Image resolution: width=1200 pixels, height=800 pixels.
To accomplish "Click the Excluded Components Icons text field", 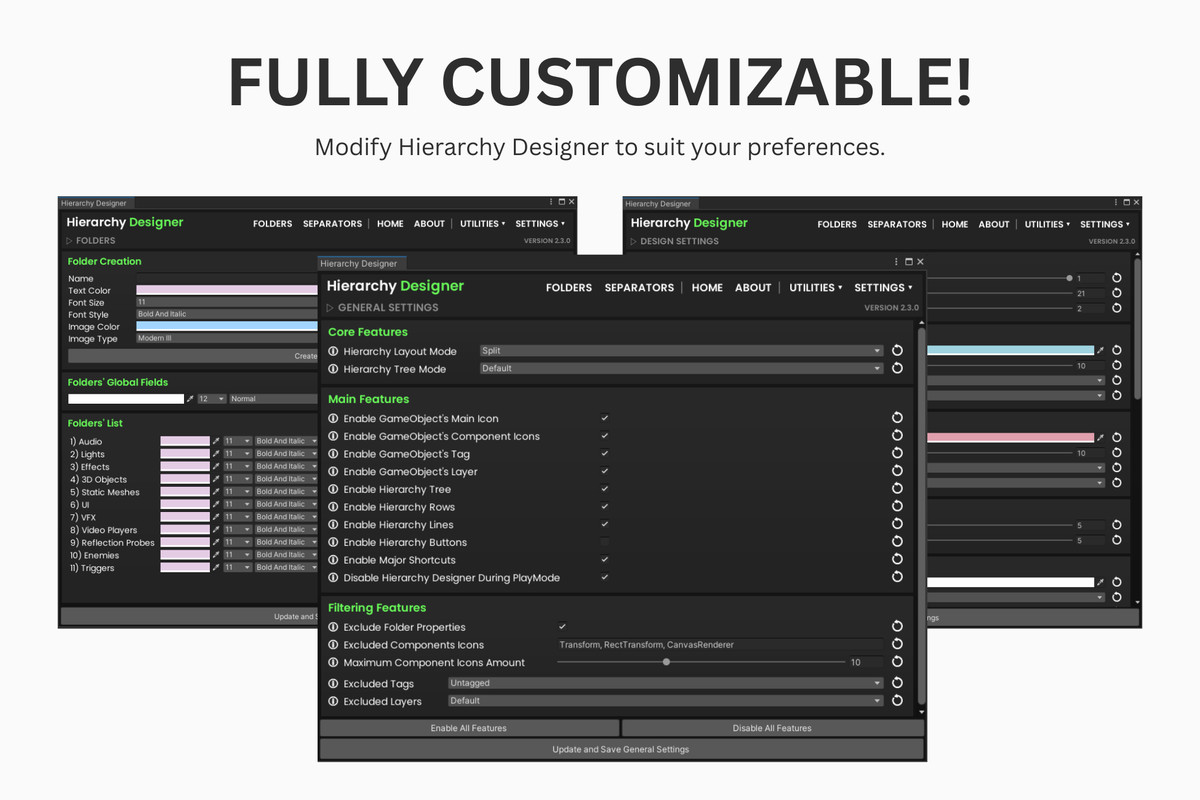I will [x=721, y=645].
